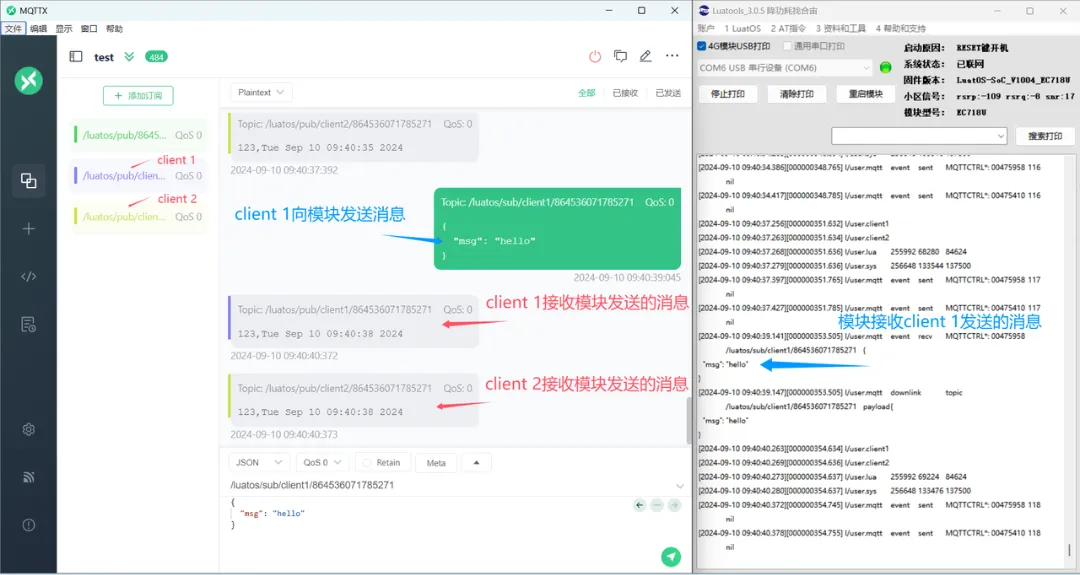Open the 显示 menu in MQTTX

pos(64,29)
